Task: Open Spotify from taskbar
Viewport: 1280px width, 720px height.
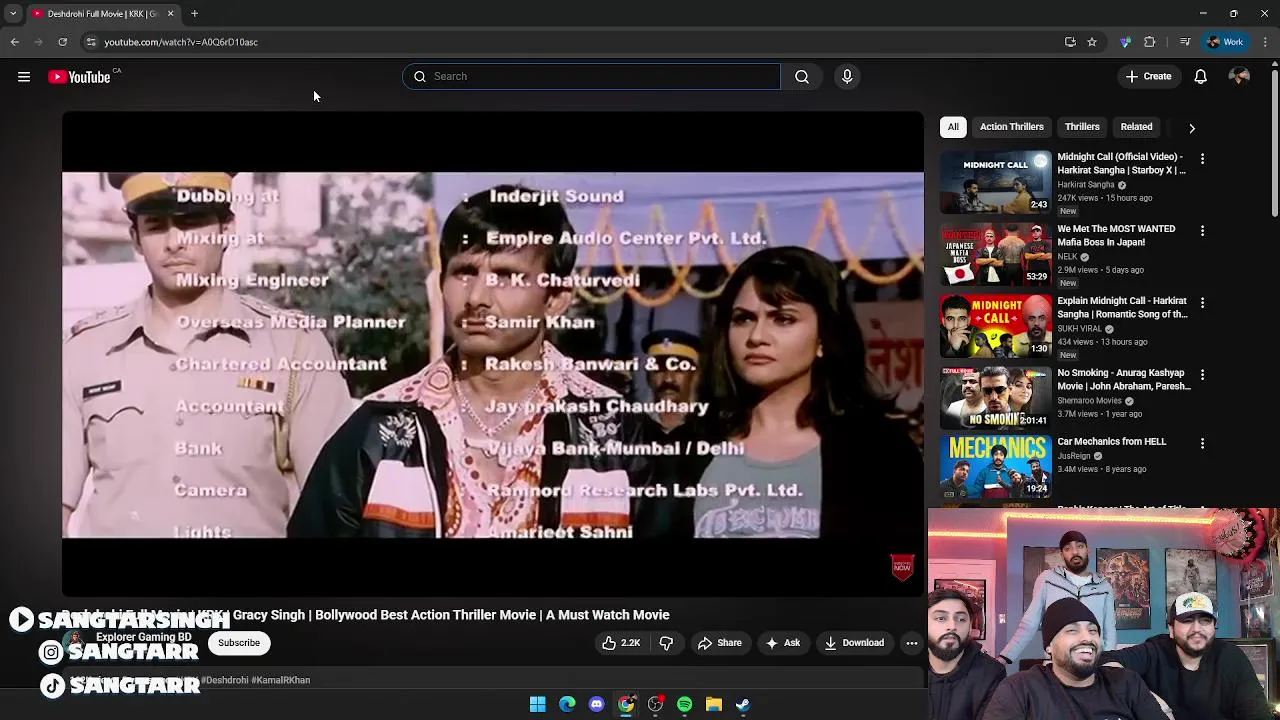Action: coord(684,704)
